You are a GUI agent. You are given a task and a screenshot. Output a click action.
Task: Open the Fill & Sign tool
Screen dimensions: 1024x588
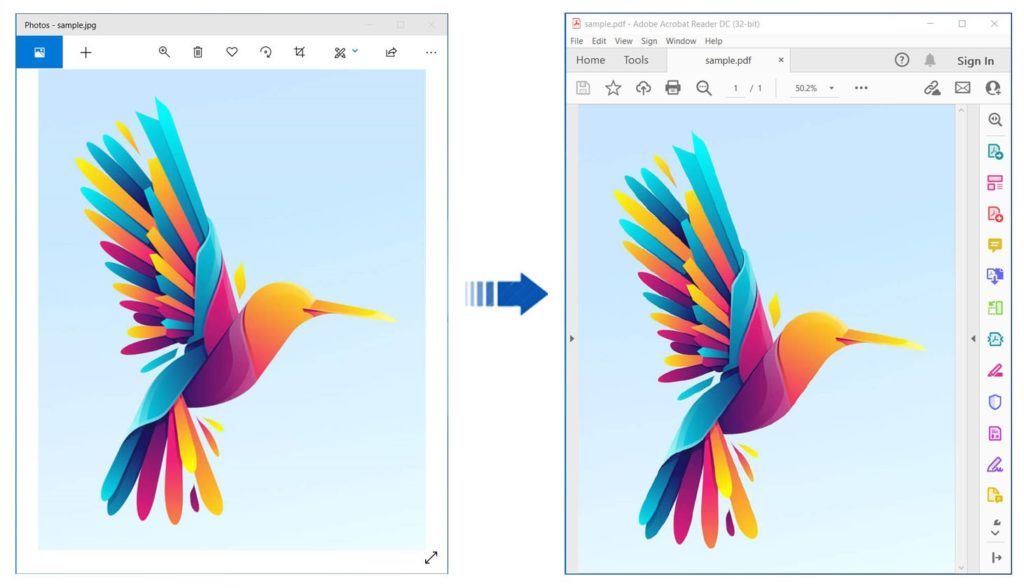pos(995,370)
